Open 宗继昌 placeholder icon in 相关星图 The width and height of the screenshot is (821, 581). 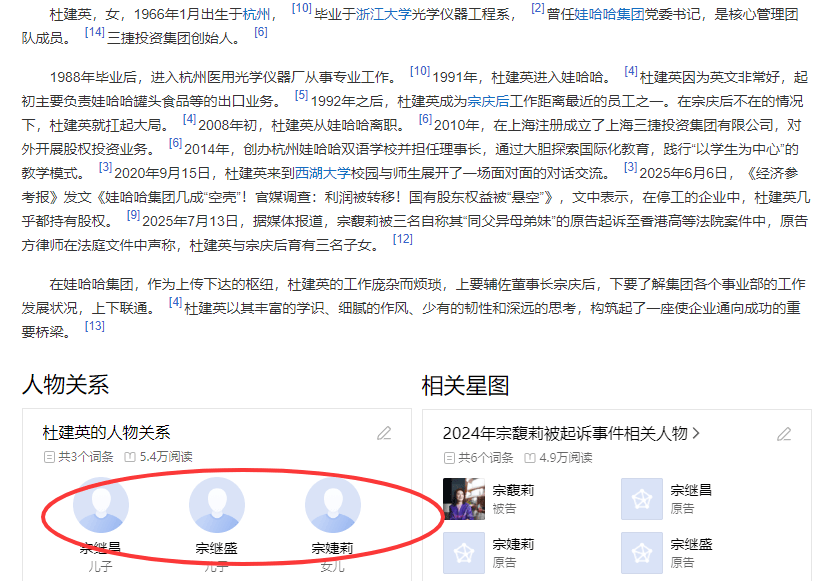pos(642,499)
